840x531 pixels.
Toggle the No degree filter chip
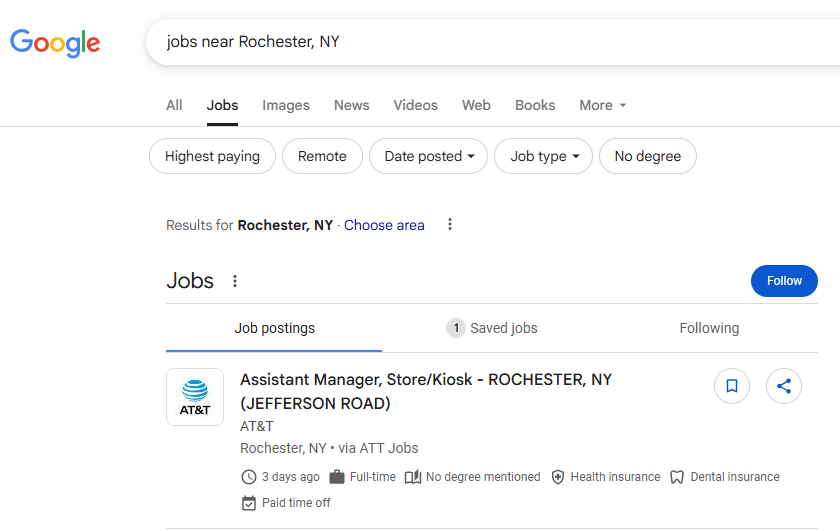click(x=648, y=156)
